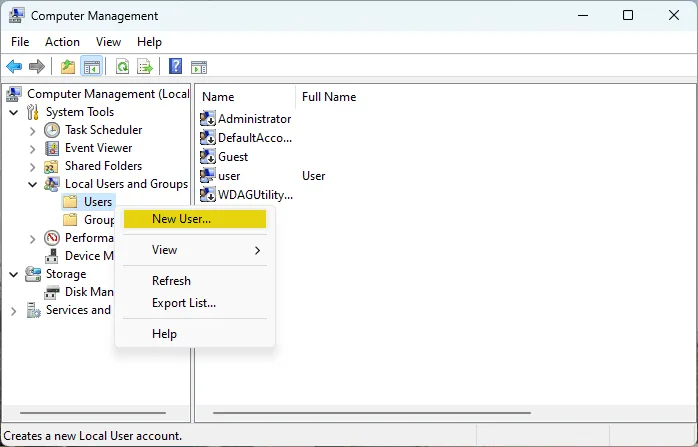
Task: Collapse the Local Users and Groups node
Action: pyautogui.click(x=32, y=184)
